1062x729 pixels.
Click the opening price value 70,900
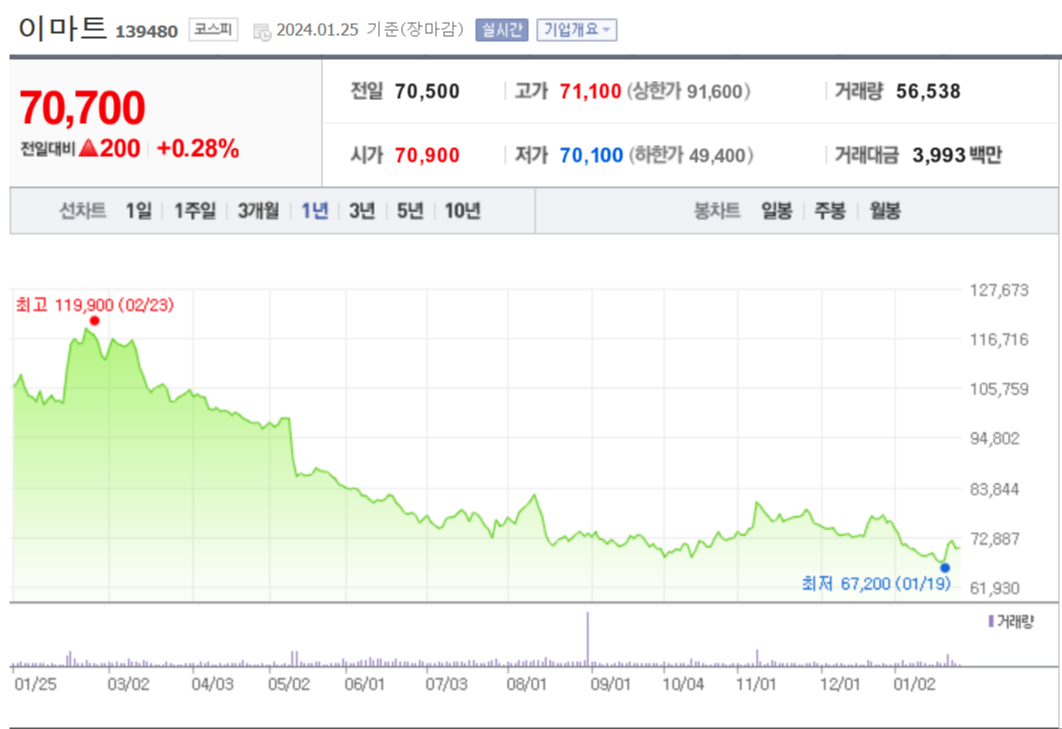pyautogui.click(x=427, y=156)
